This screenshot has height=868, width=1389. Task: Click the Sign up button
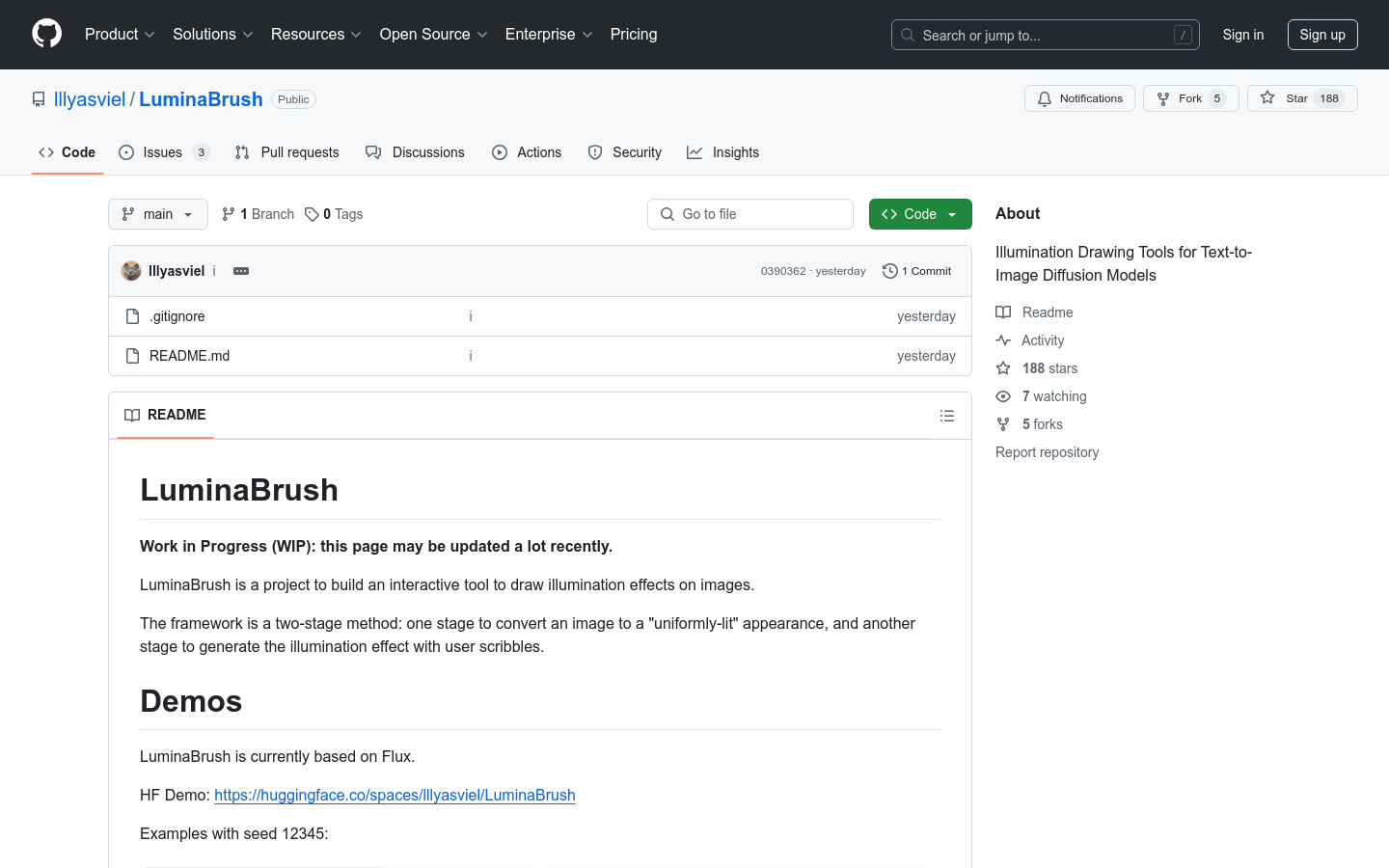[1322, 35]
